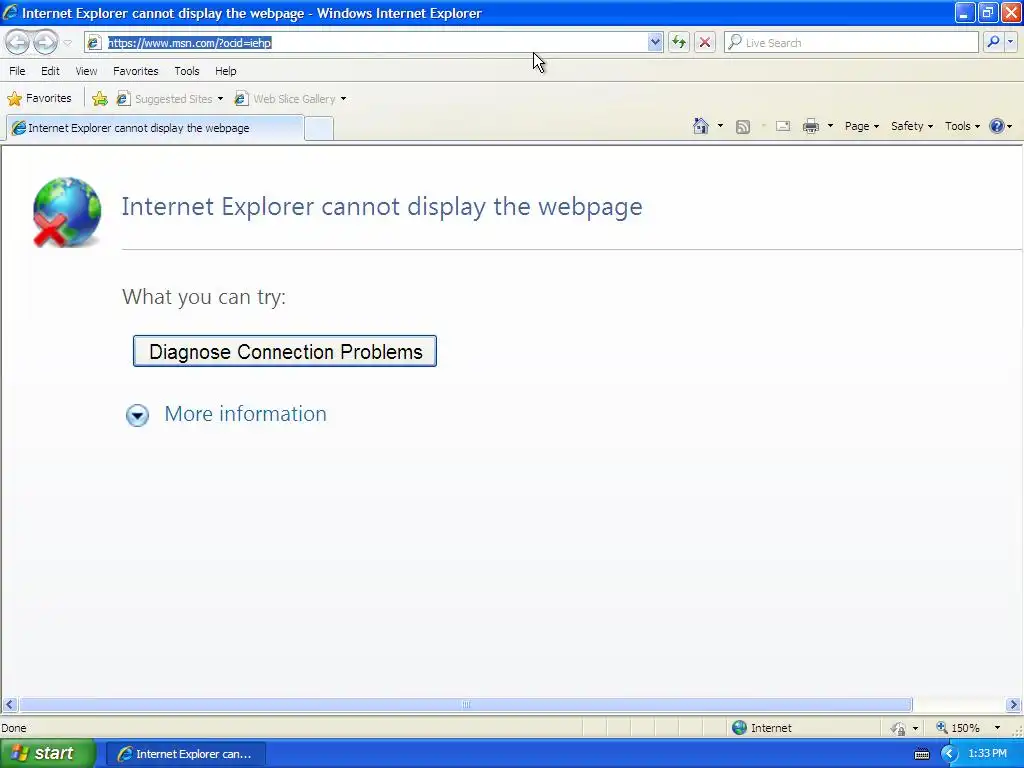
Task: Open the View menu
Action: 86,71
